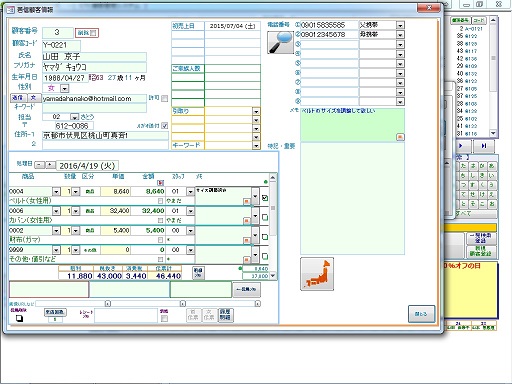Click first small marker on bottom slider bar
This screenshot has width=512, height=384.
pos(108,304)
